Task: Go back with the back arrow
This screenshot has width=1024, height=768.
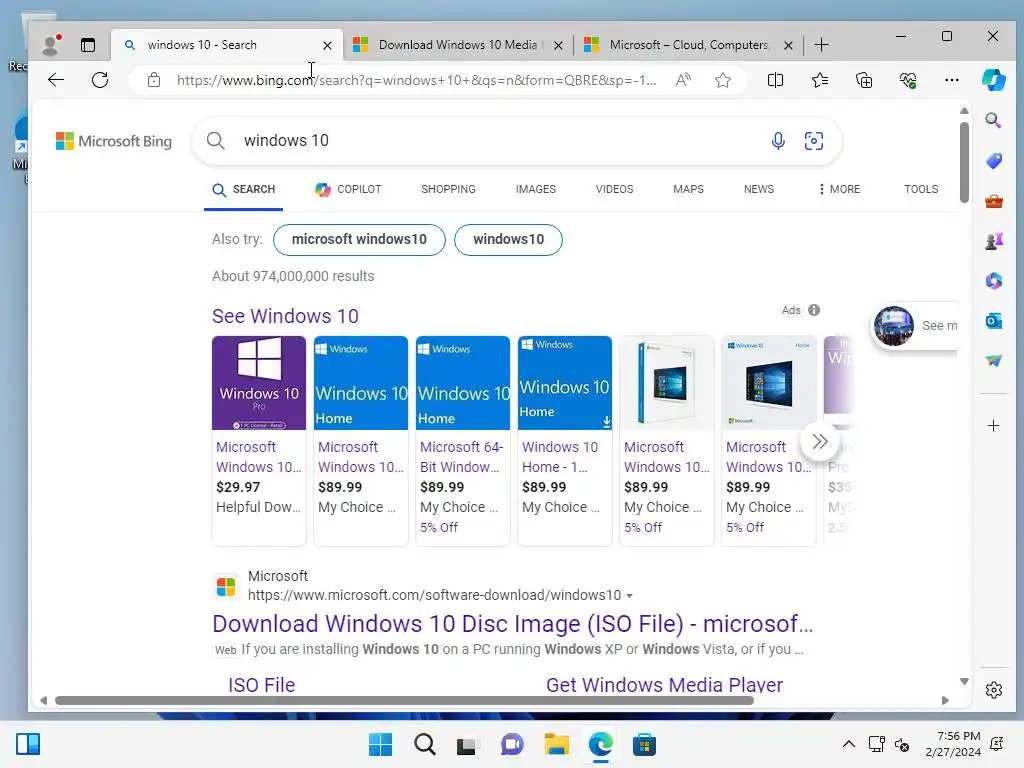Action: [56, 80]
